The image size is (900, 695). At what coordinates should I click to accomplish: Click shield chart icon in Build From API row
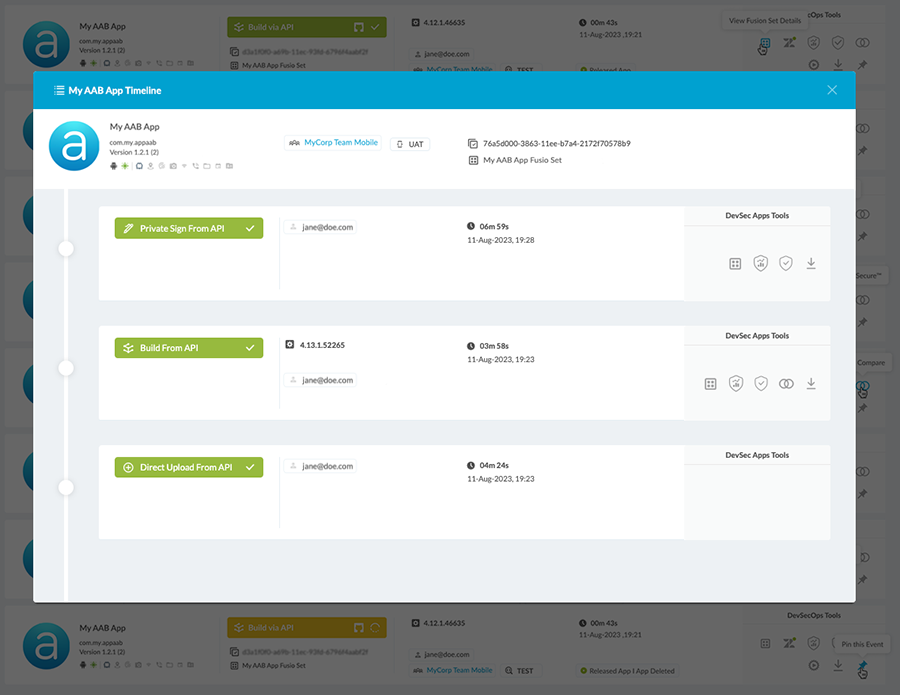point(736,384)
